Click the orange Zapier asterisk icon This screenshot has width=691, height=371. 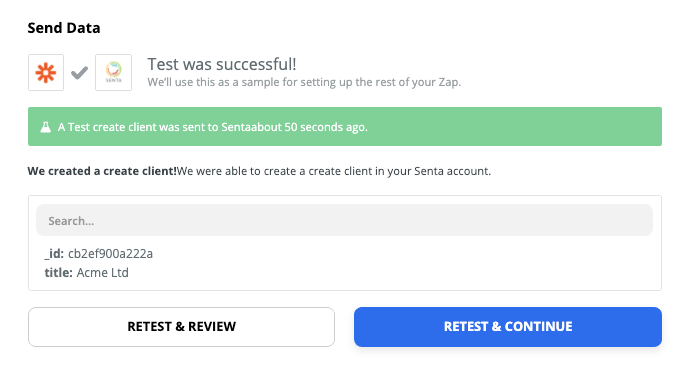tap(46, 73)
